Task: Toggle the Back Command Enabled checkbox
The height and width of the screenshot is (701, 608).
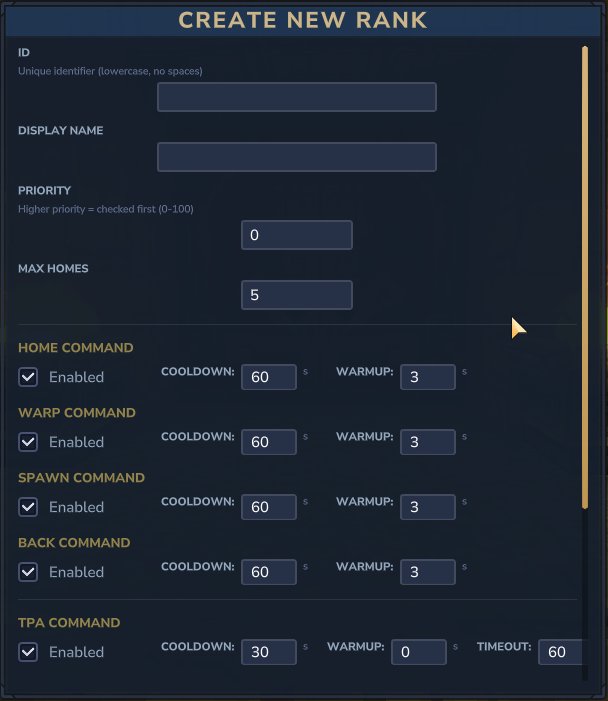Action: pyautogui.click(x=28, y=572)
